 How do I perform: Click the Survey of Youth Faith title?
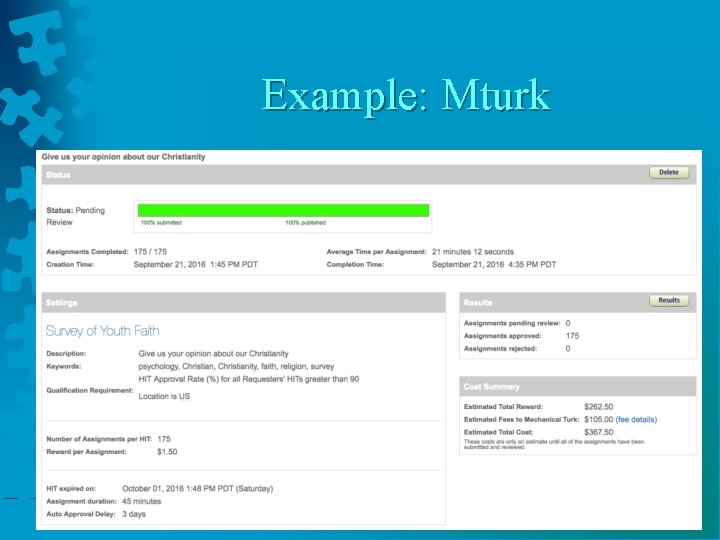[102, 331]
